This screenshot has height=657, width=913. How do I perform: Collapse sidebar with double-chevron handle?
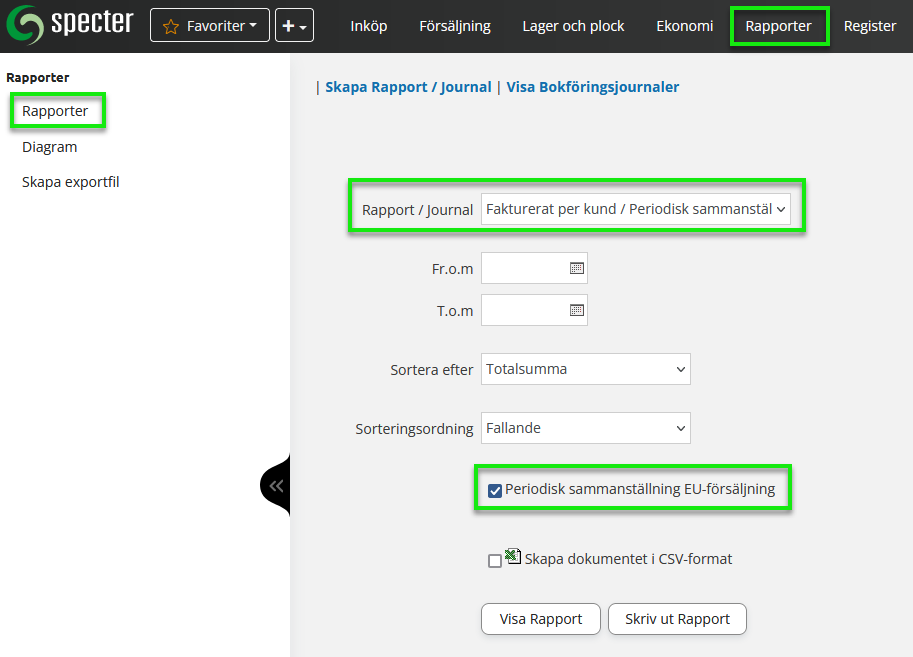click(x=276, y=486)
